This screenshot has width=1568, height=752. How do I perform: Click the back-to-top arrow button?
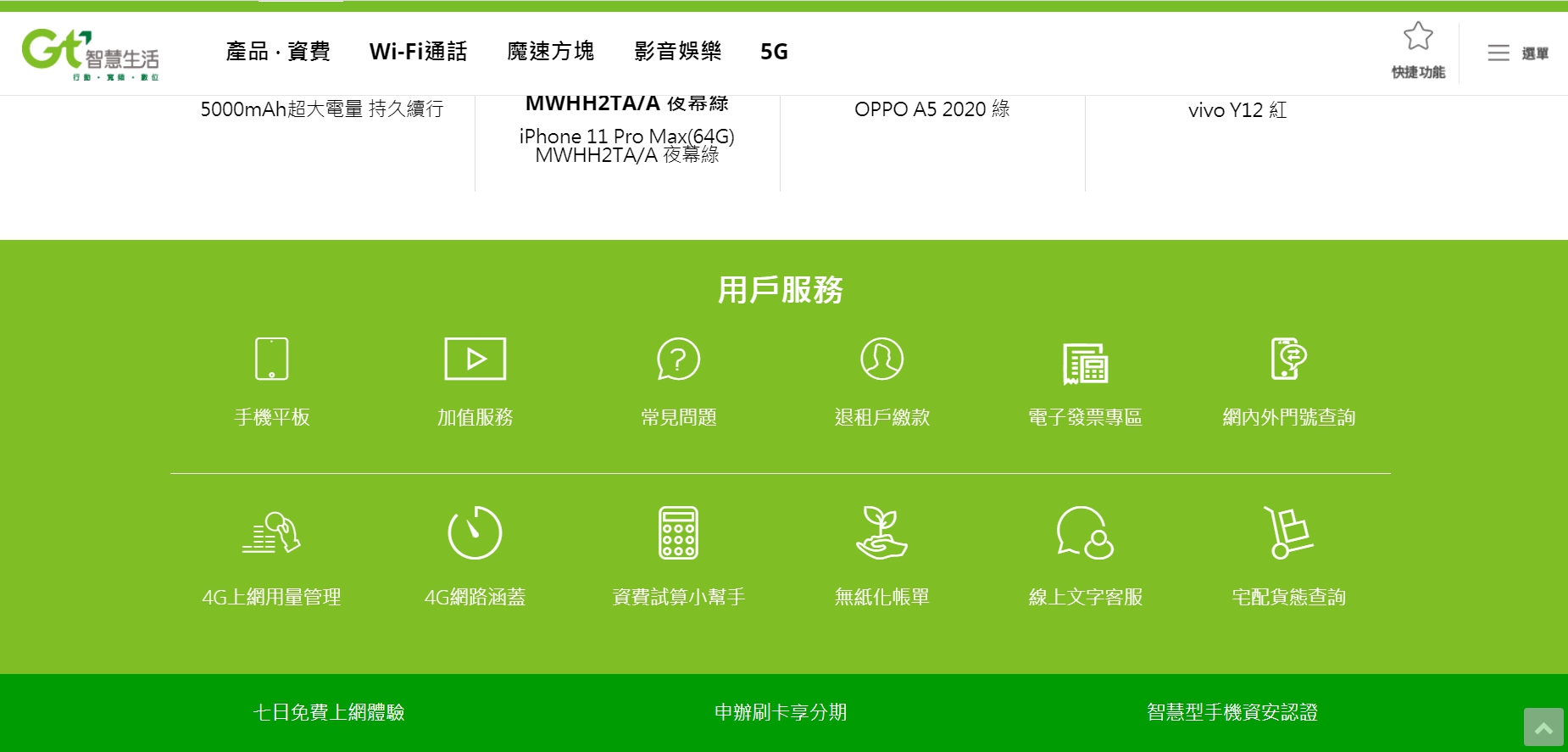pyautogui.click(x=1543, y=727)
